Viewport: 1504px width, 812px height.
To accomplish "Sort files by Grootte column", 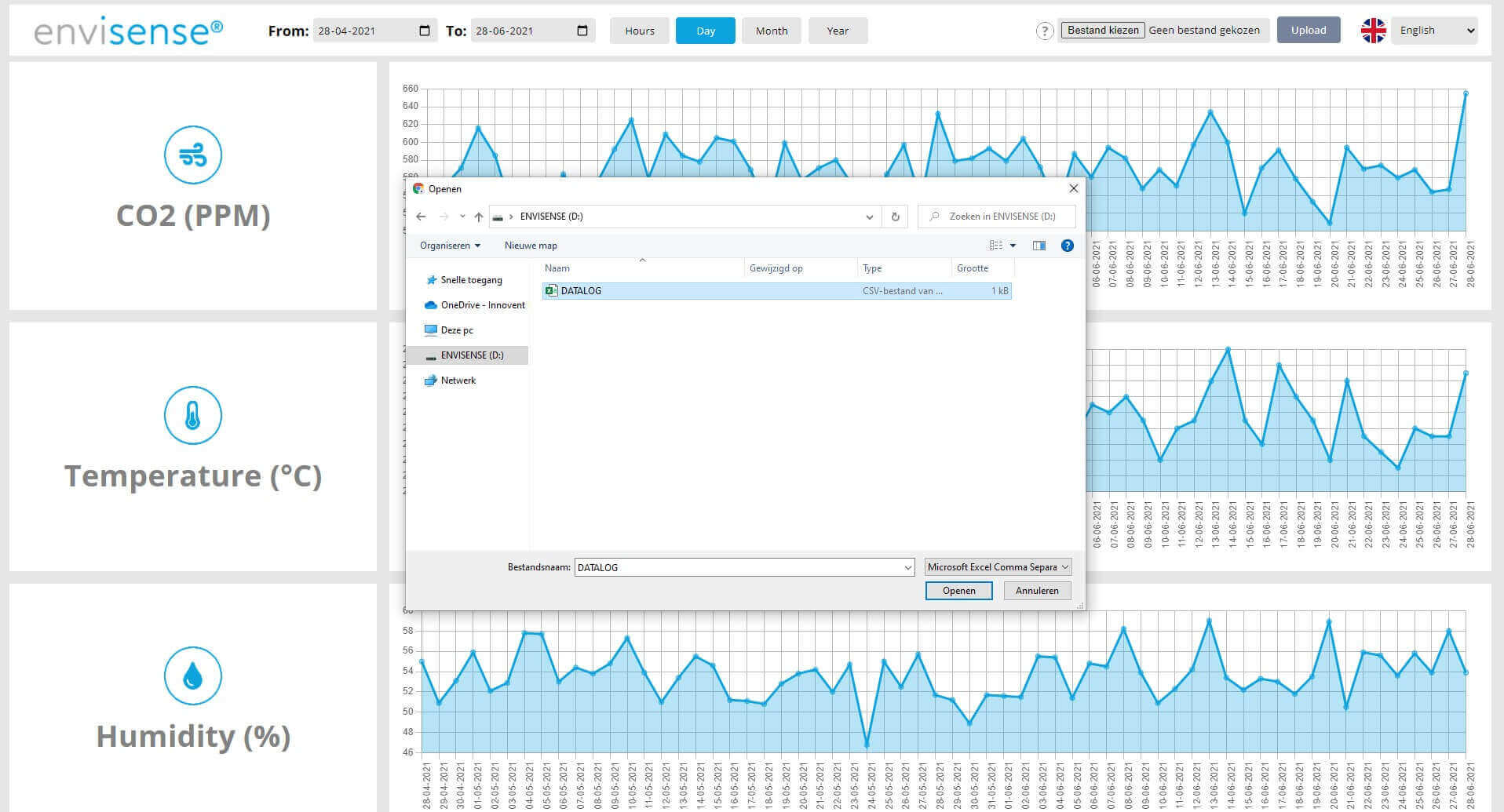I will click(x=983, y=268).
